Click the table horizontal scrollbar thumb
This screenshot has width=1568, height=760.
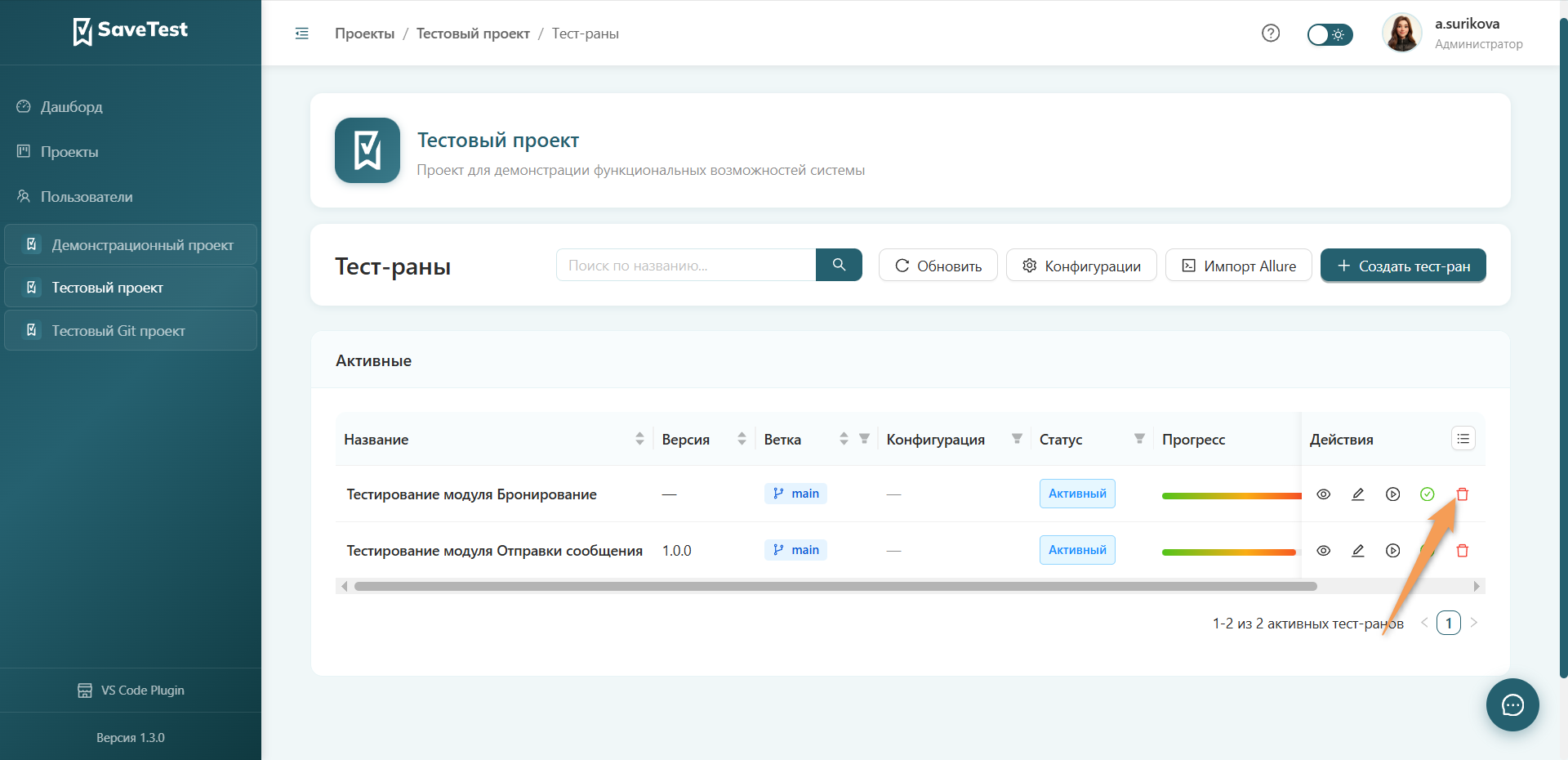(835, 586)
